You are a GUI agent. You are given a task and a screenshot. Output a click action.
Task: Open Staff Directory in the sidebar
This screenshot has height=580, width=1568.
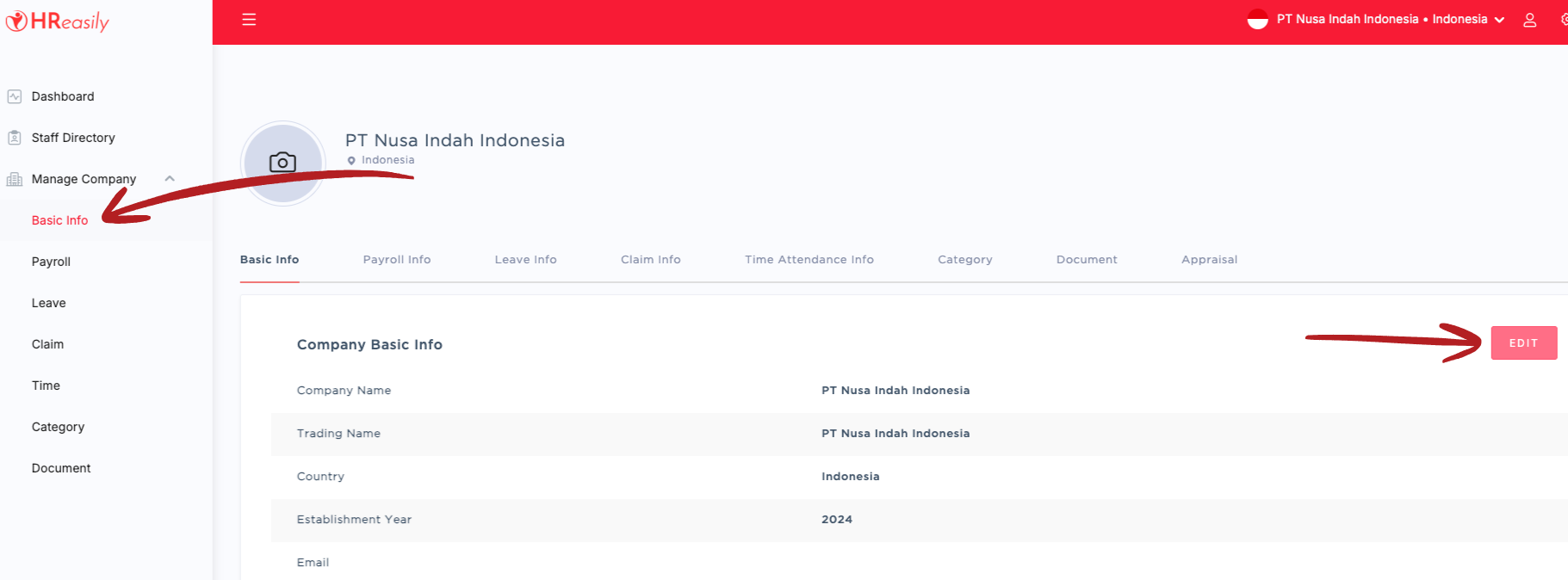coord(73,138)
